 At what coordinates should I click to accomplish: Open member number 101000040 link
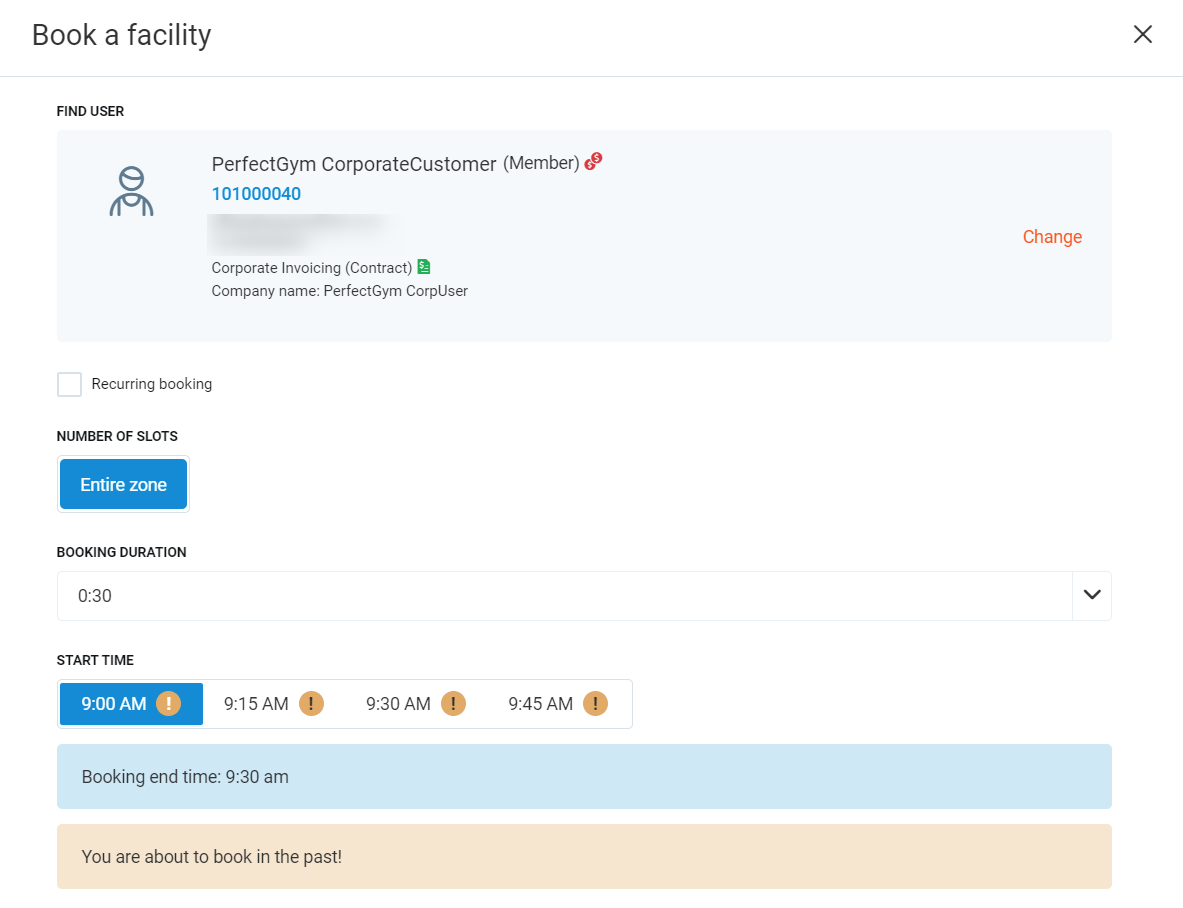[x=256, y=194]
